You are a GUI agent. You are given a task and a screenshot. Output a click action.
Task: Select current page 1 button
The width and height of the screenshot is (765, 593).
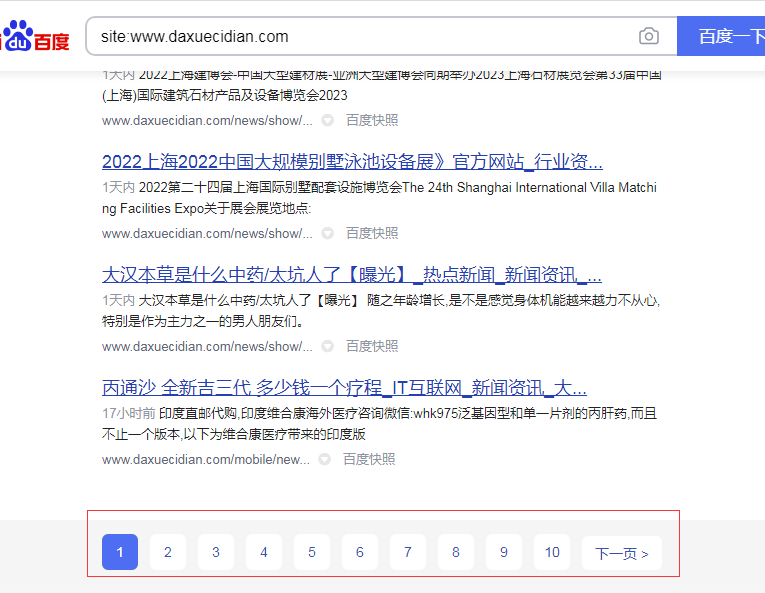120,552
